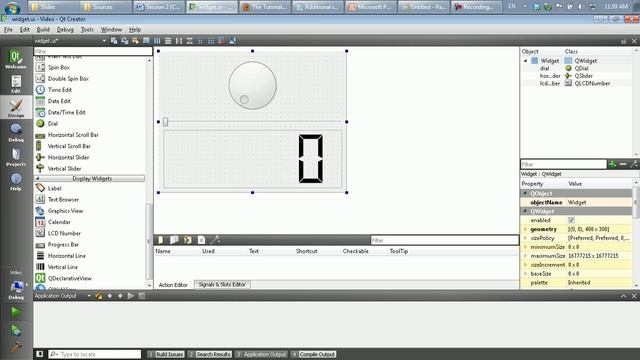Focus the Type to locate field
Image resolution: width=640 pixels, height=360 pixels.
click(95, 354)
